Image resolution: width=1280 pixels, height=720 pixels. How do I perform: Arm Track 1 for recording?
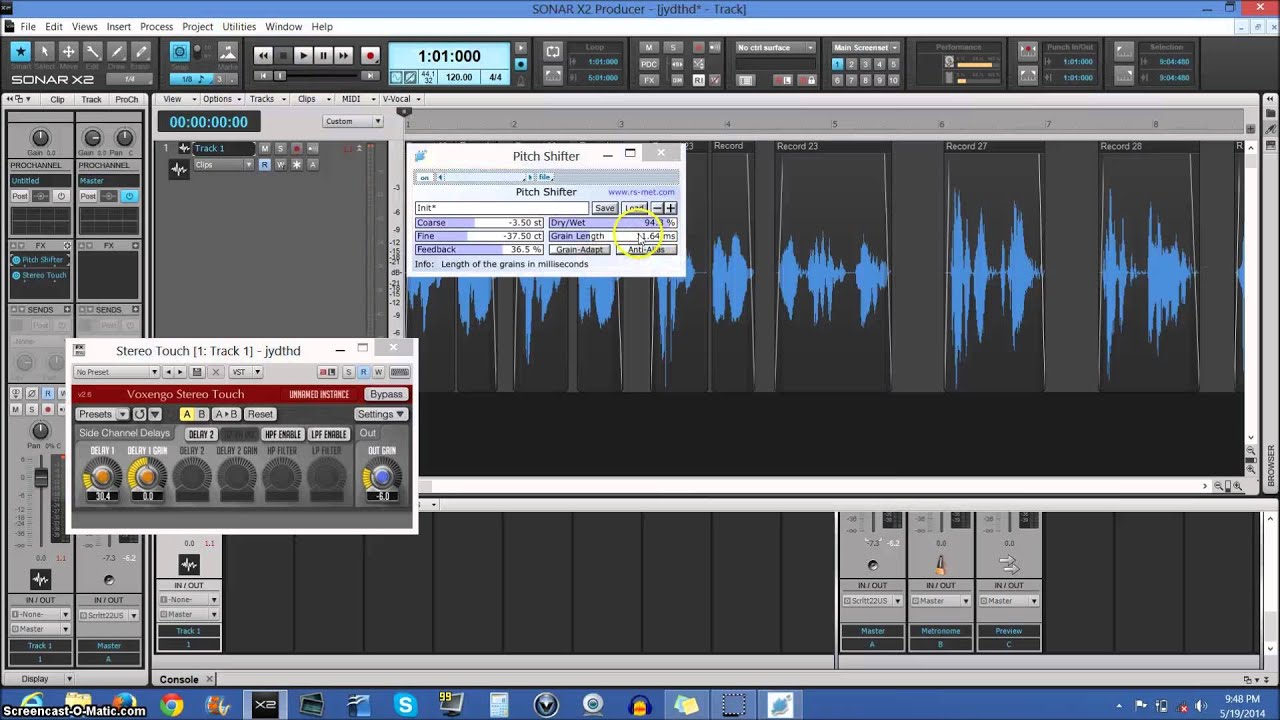tap(297, 148)
